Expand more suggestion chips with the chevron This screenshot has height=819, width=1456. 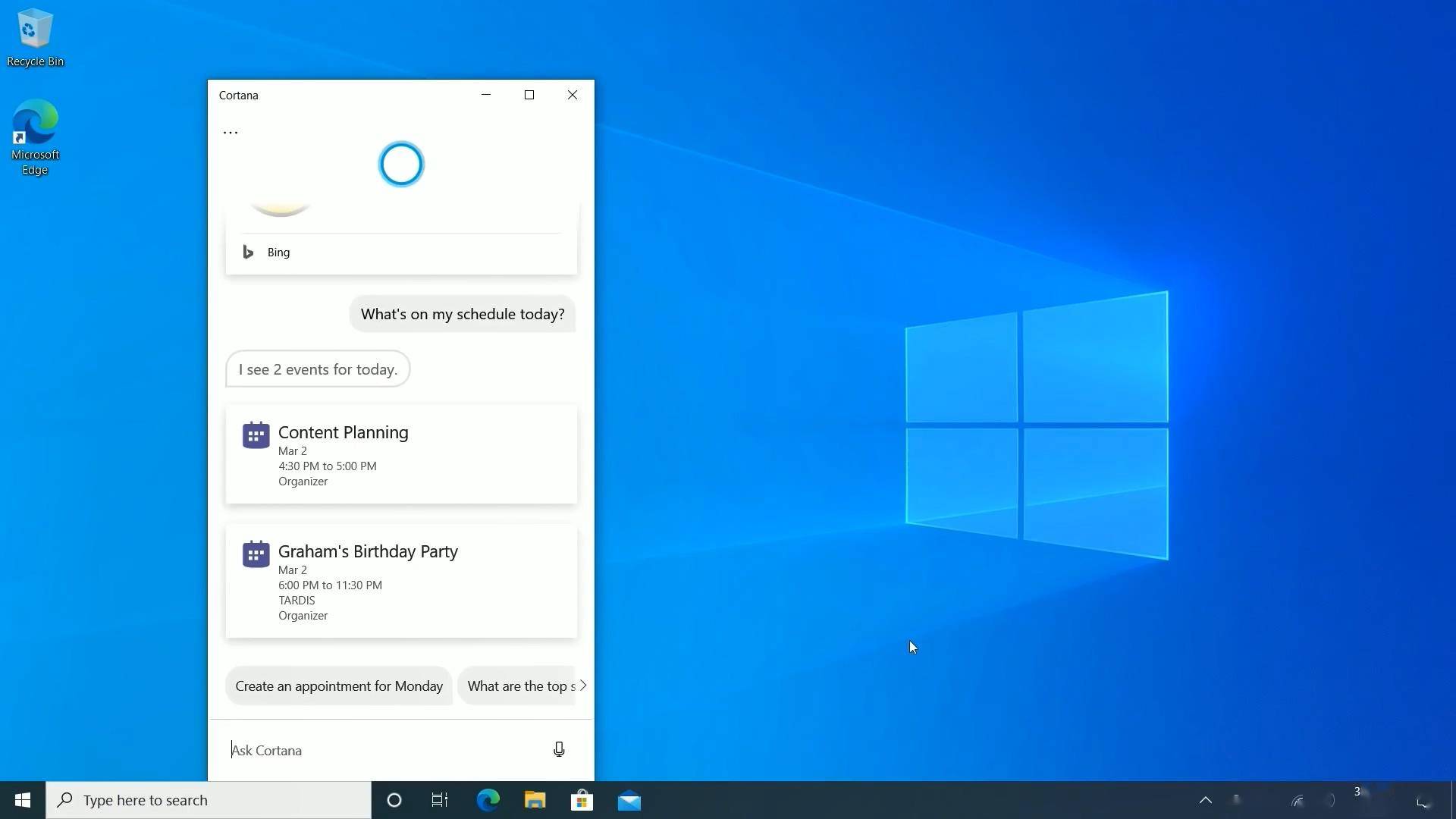point(583,686)
